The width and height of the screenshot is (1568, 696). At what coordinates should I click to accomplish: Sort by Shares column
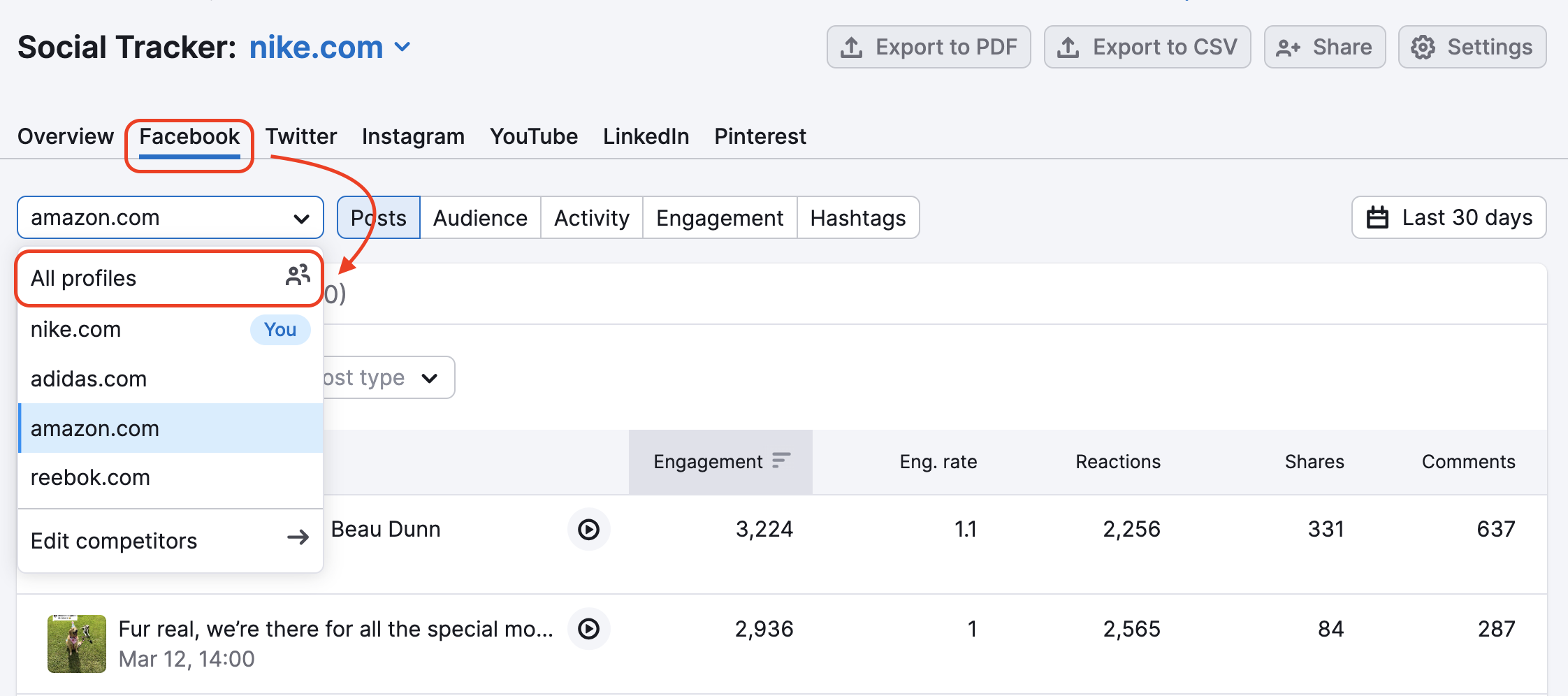pos(1314,462)
